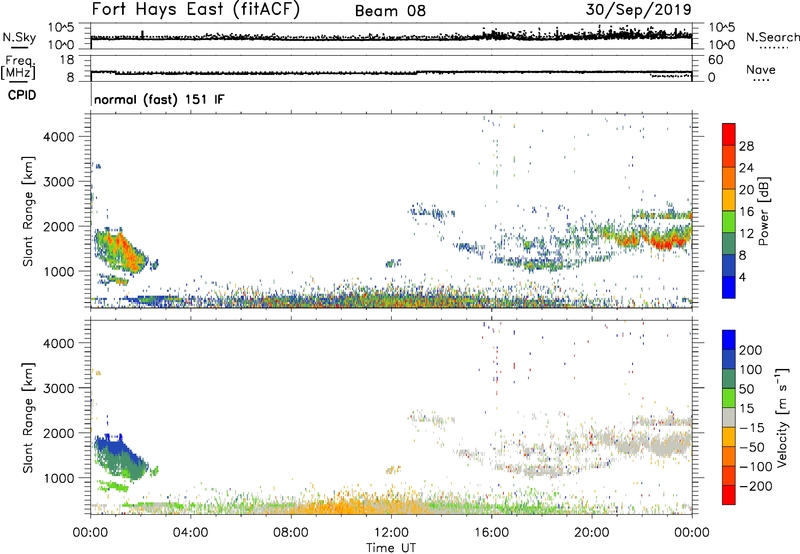Click the 'N.Search' legend label
The image size is (800, 554).
772,37
